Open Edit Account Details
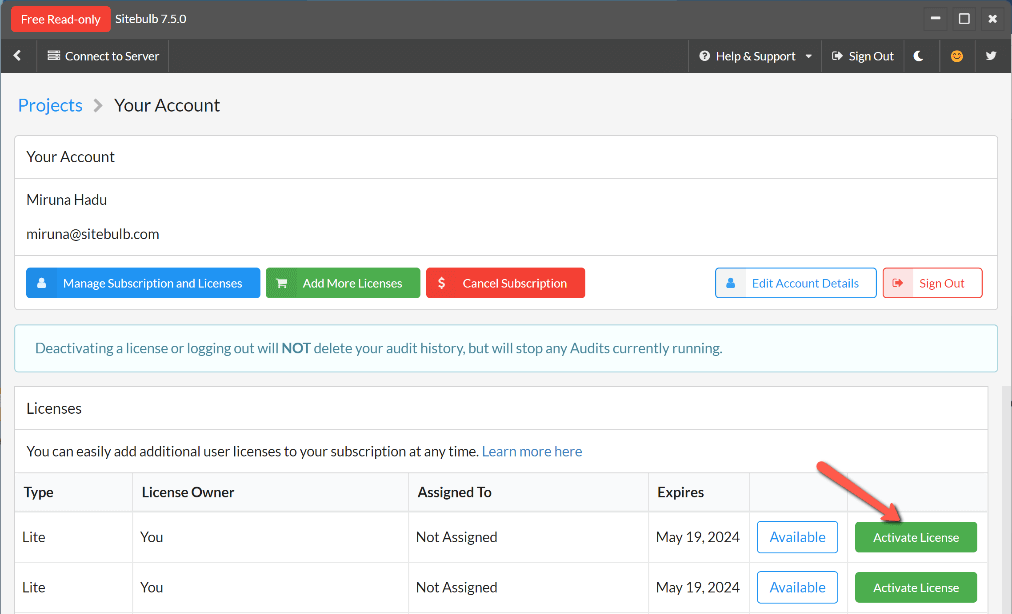Image resolution: width=1012 pixels, height=614 pixels. 796,283
